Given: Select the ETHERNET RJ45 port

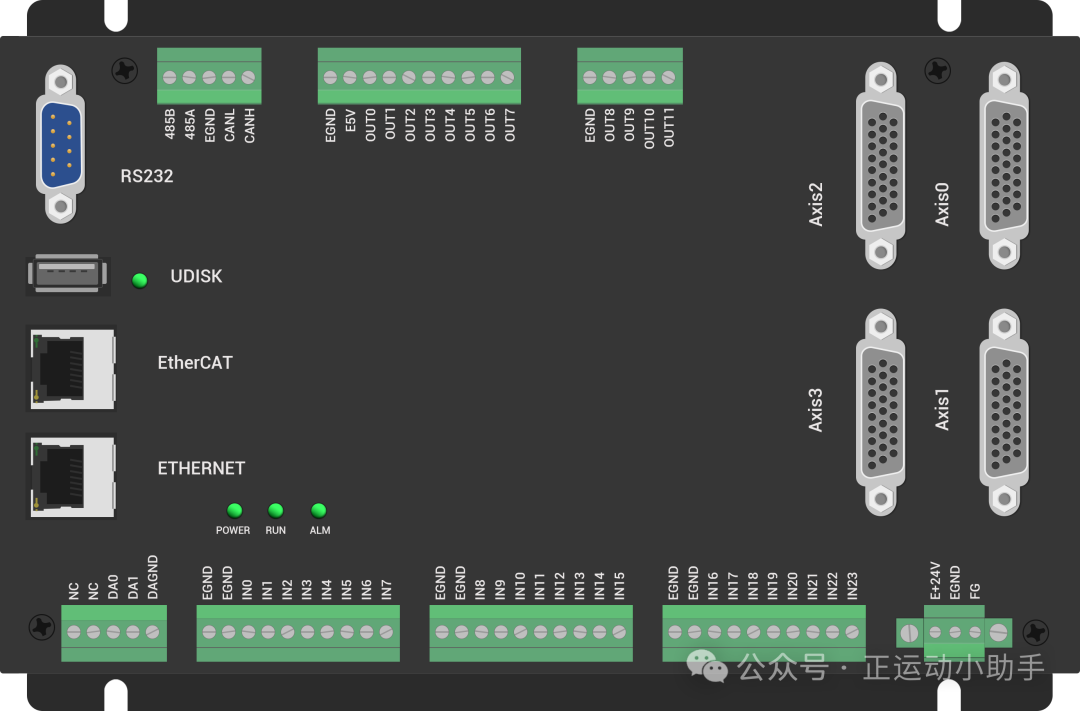Looking at the screenshot, I should [x=71, y=476].
